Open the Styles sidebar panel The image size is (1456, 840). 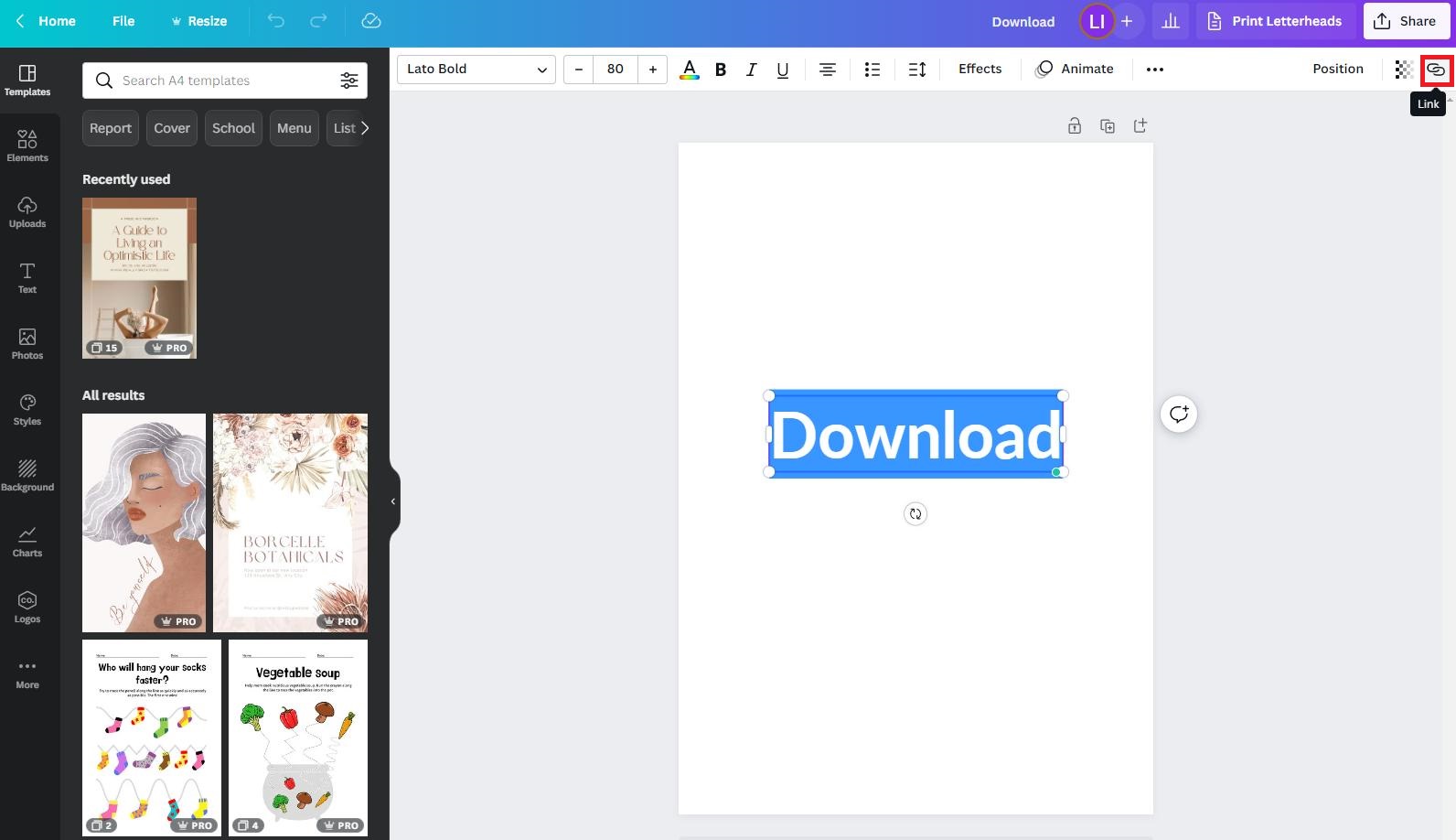coord(27,410)
